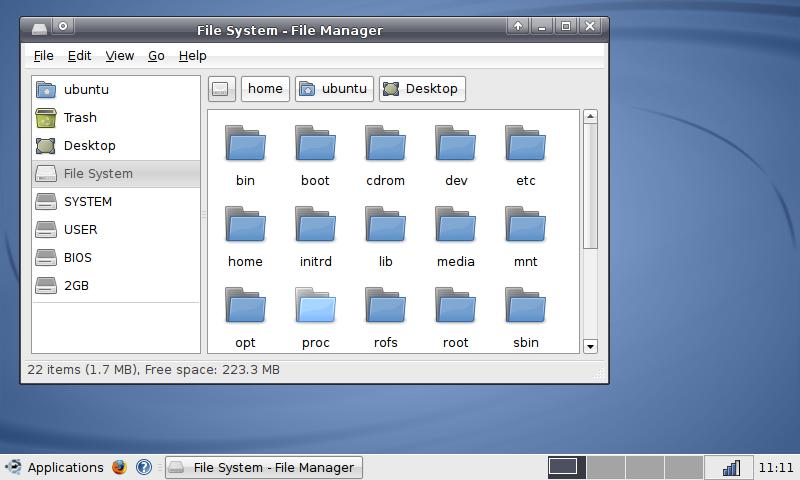This screenshot has width=800, height=480.
Task: Open the View menu
Action: (119, 56)
